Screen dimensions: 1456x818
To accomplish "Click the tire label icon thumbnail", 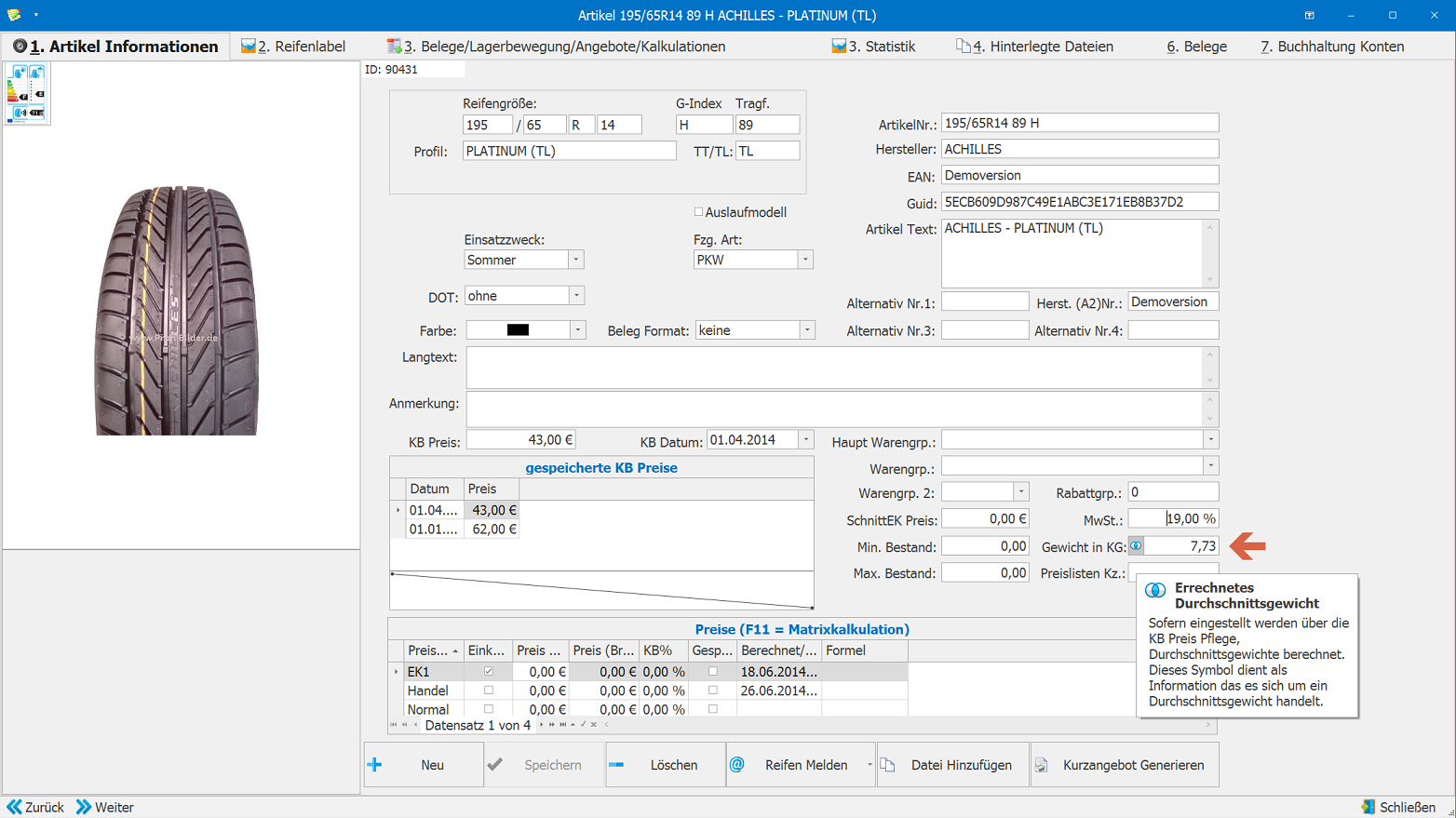I will pyautogui.click(x=26, y=94).
